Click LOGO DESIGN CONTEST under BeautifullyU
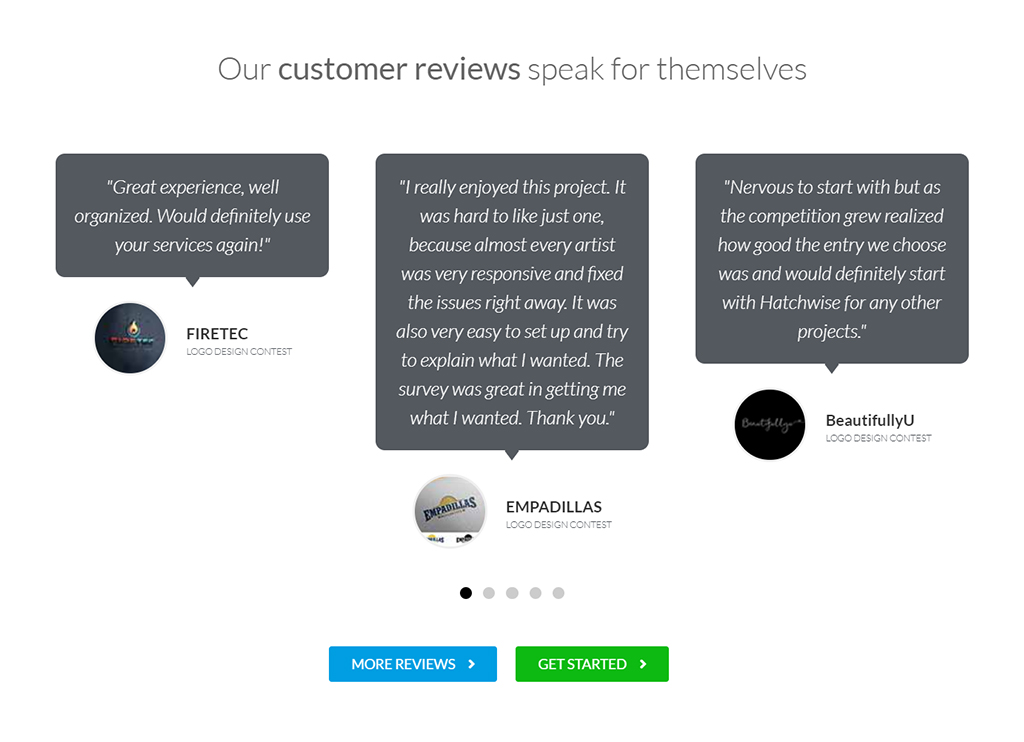1024x742 pixels. pyautogui.click(x=878, y=438)
